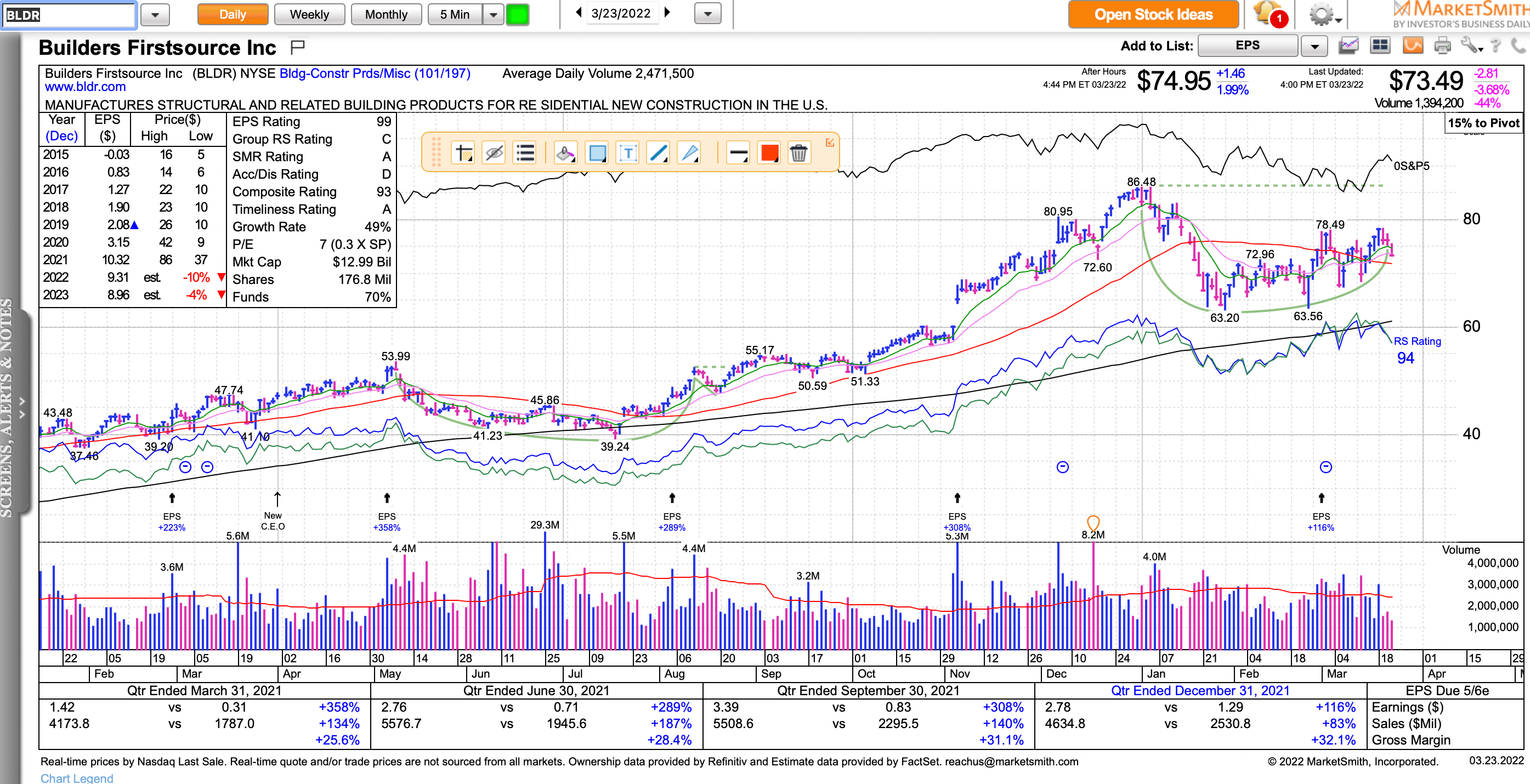Click the Open Stock Ideas button
This screenshot has width=1530, height=784.
[x=1153, y=14]
